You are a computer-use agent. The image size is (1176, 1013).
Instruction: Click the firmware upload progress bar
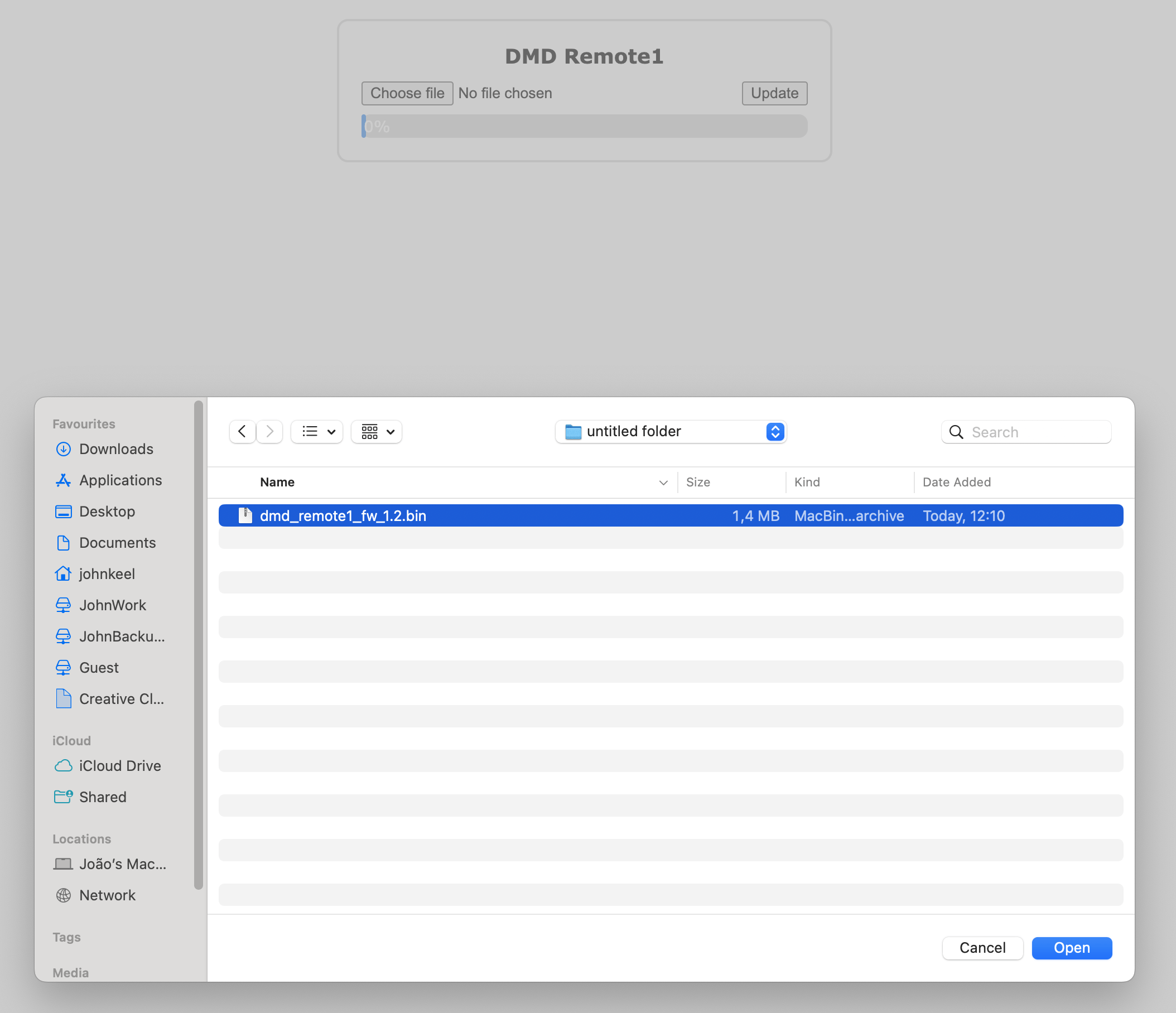coord(585,126)
